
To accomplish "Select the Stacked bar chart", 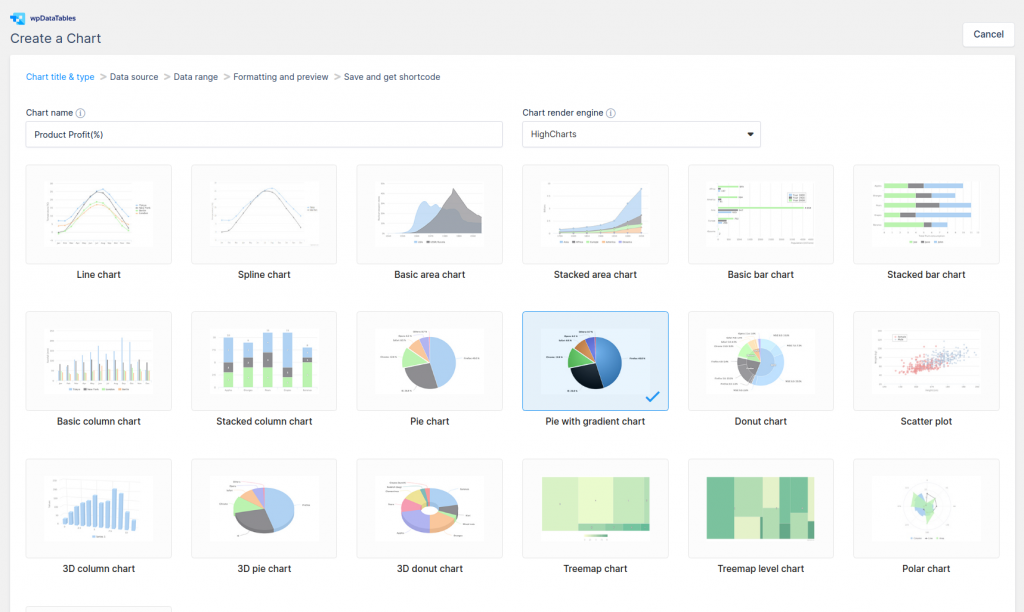I will (x=925, y=213).
